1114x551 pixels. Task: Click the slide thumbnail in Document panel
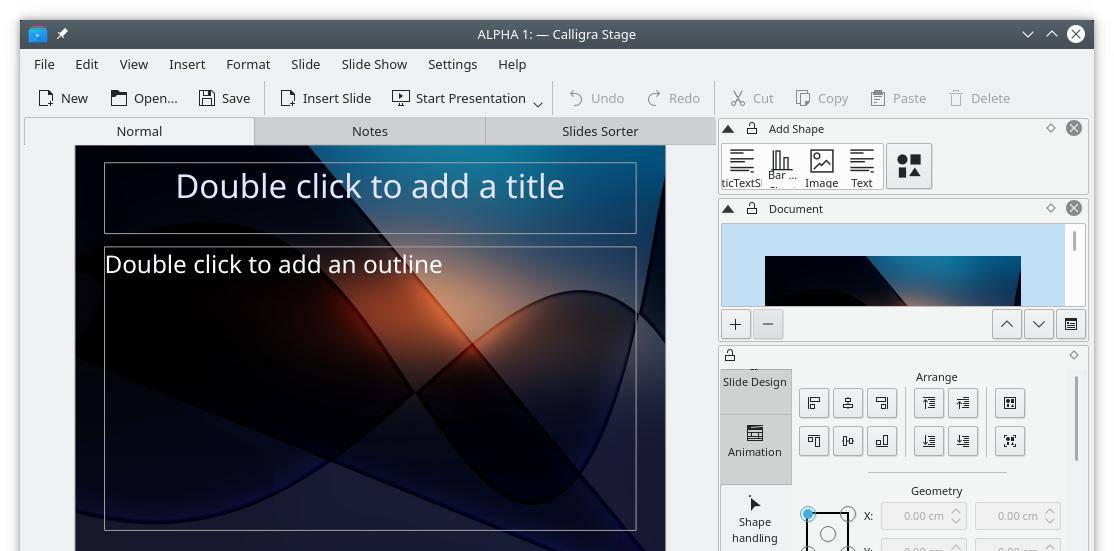point(892,280)
